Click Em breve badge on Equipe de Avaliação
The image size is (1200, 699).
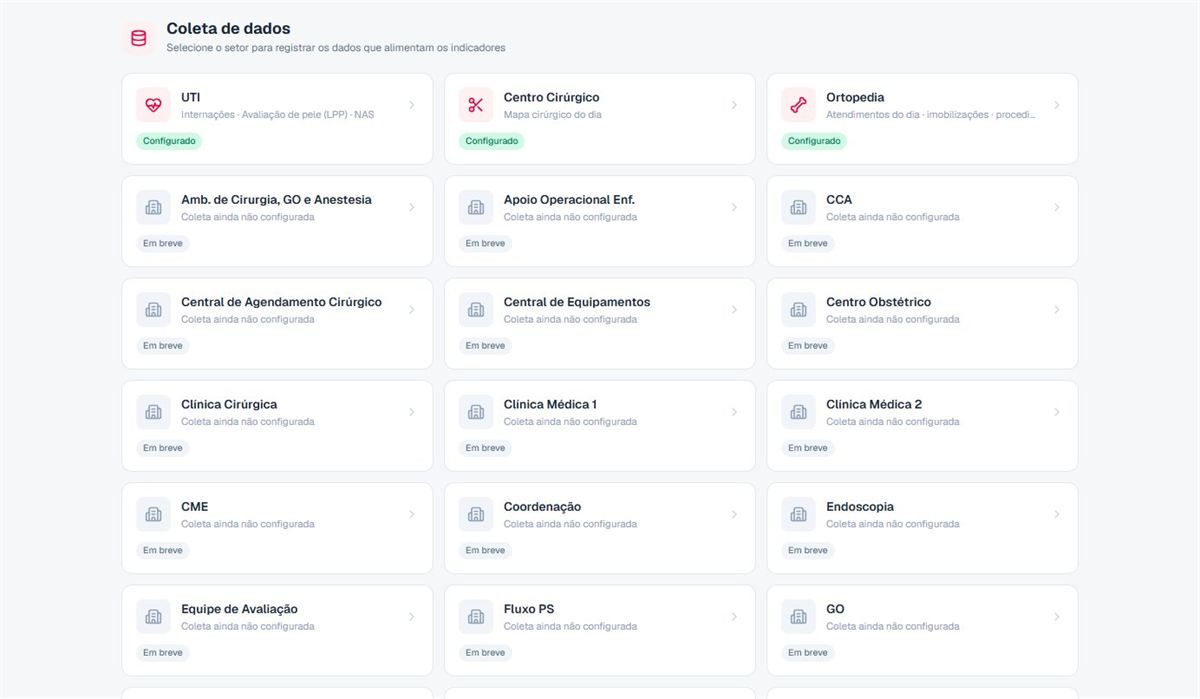(163, 653)
